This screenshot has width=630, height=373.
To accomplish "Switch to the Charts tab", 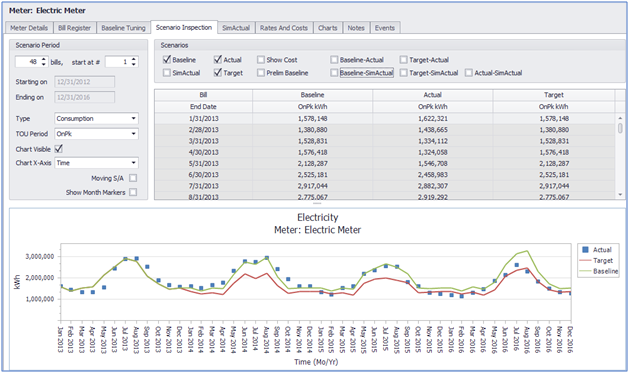I will point(328,28).
